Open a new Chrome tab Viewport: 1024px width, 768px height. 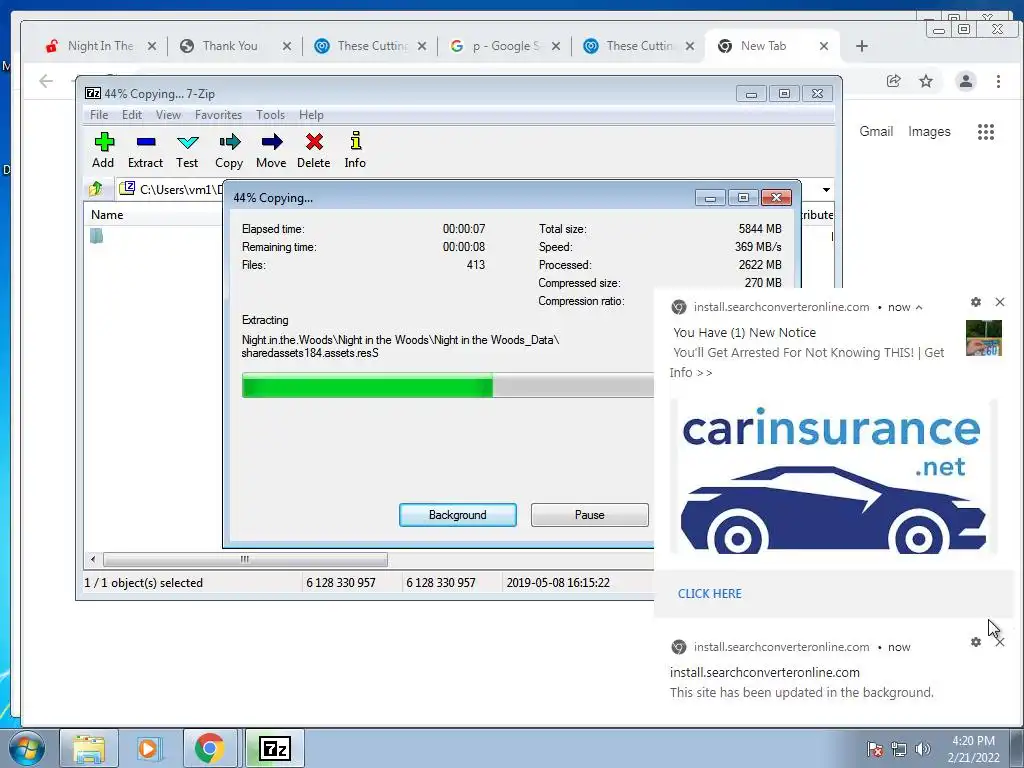861,46
